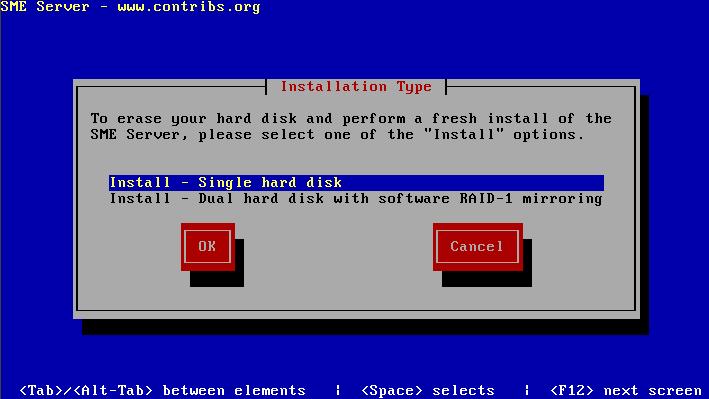Confirm with the OK button
This screenshot has height=399, width=709.
[208, 247]
